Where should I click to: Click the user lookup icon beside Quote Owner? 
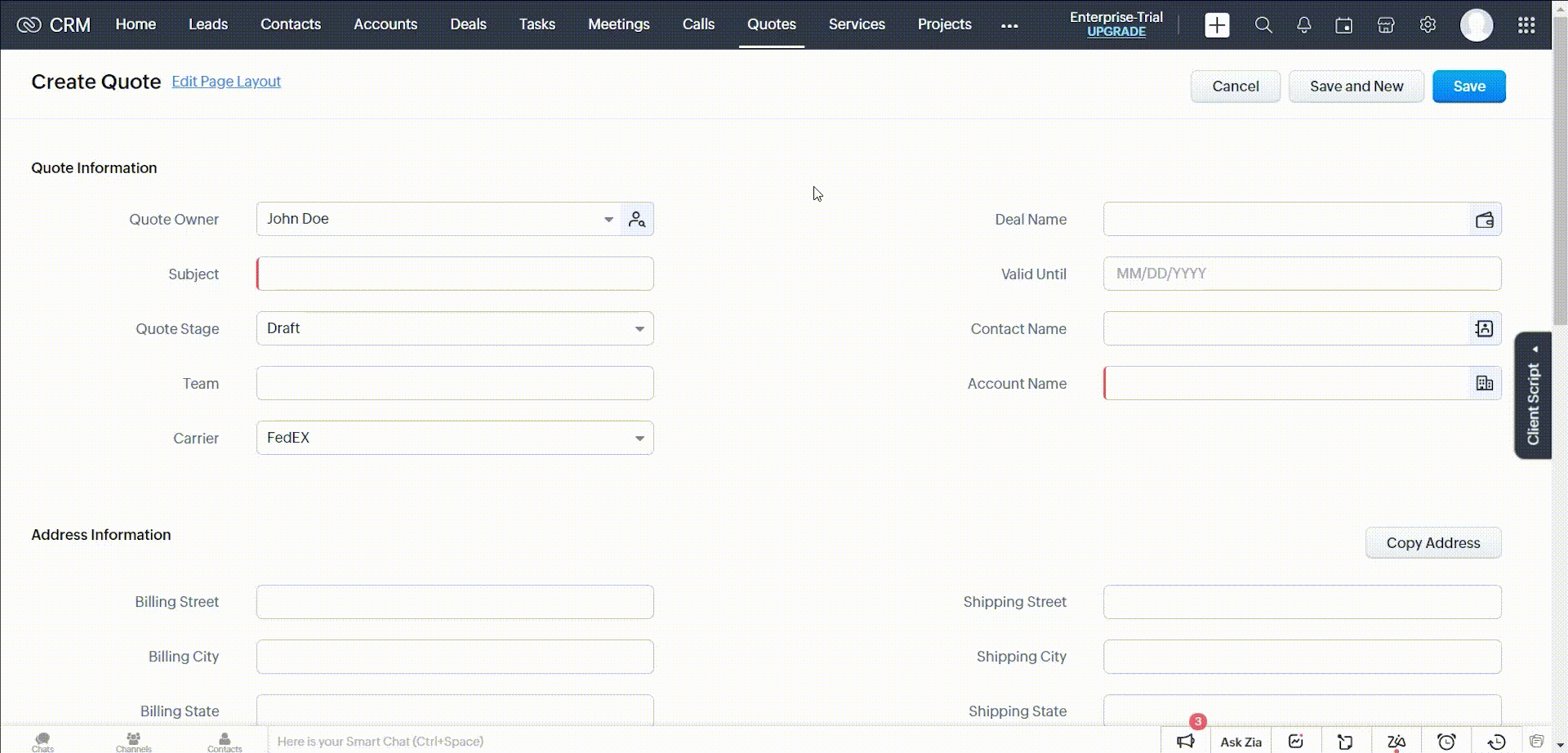637,219
